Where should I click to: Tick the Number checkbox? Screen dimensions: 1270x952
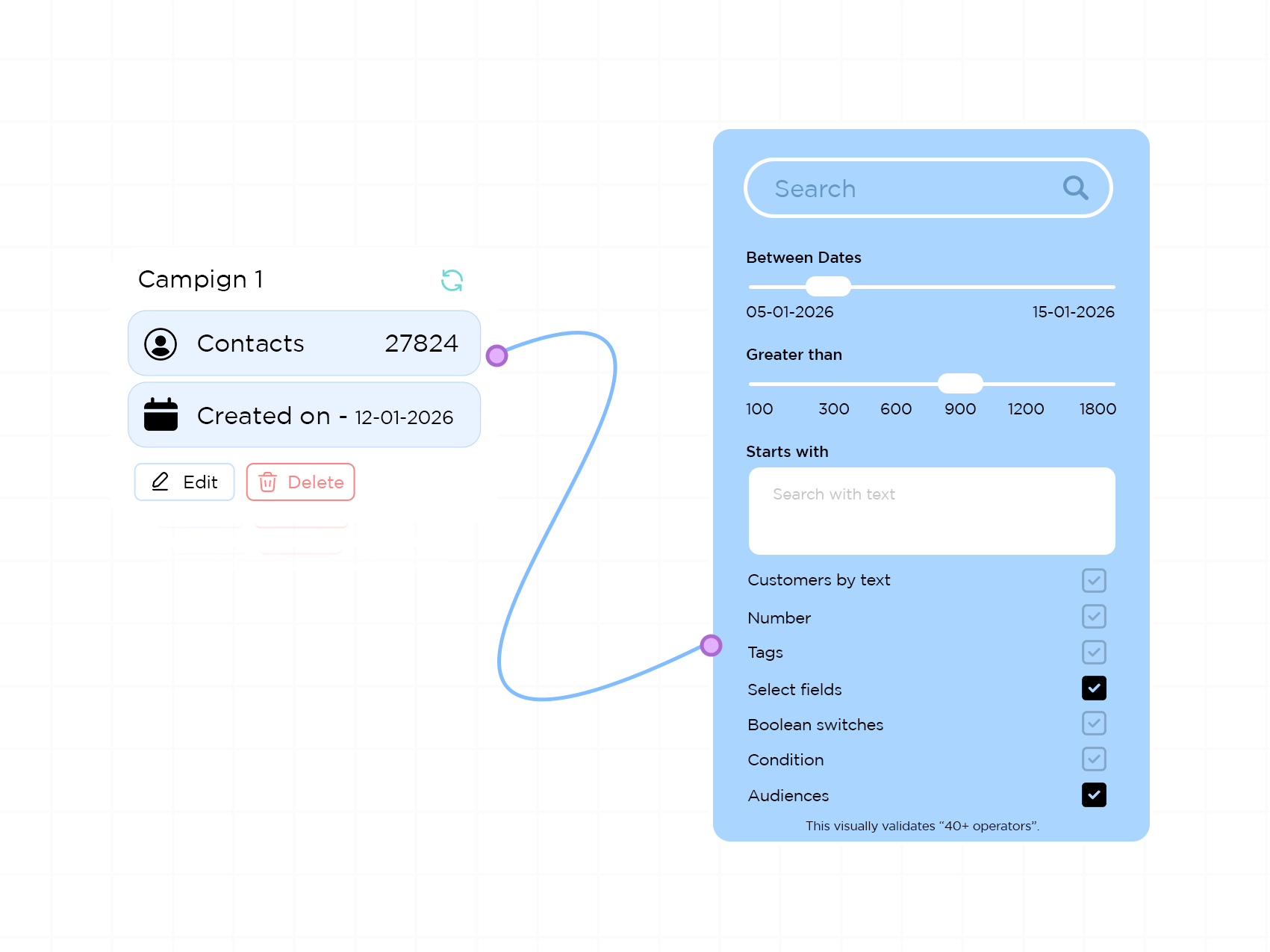pos(1094,617)
